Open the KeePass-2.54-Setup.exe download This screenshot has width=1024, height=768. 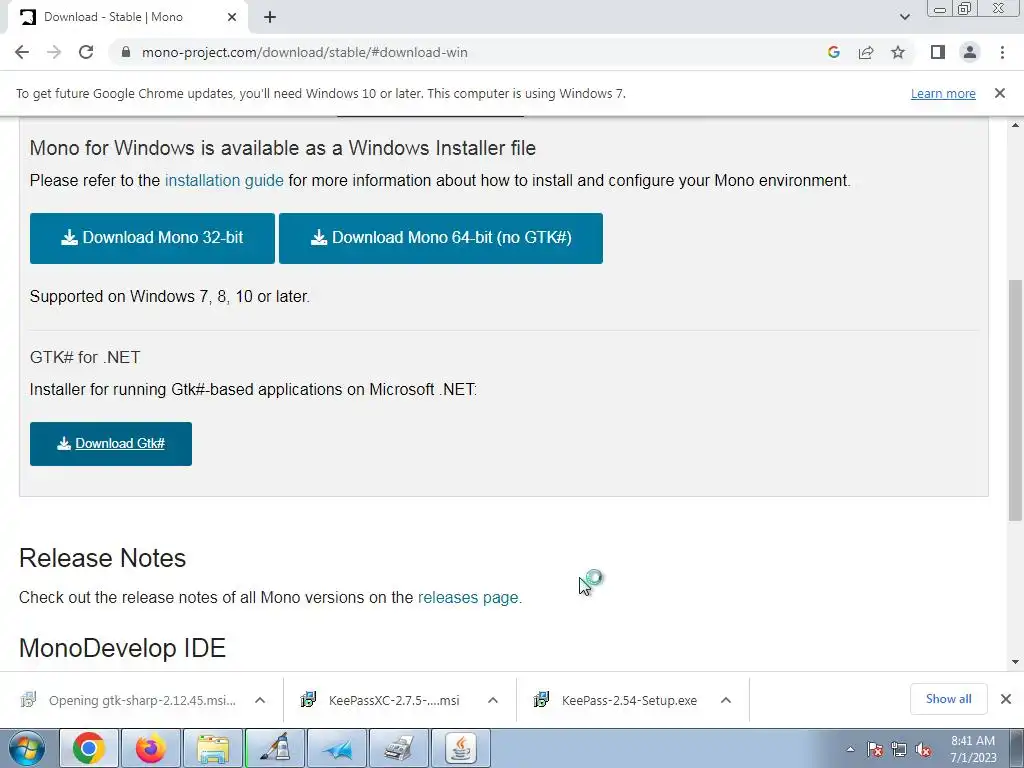pyautogui.click(x=615, y=700)
